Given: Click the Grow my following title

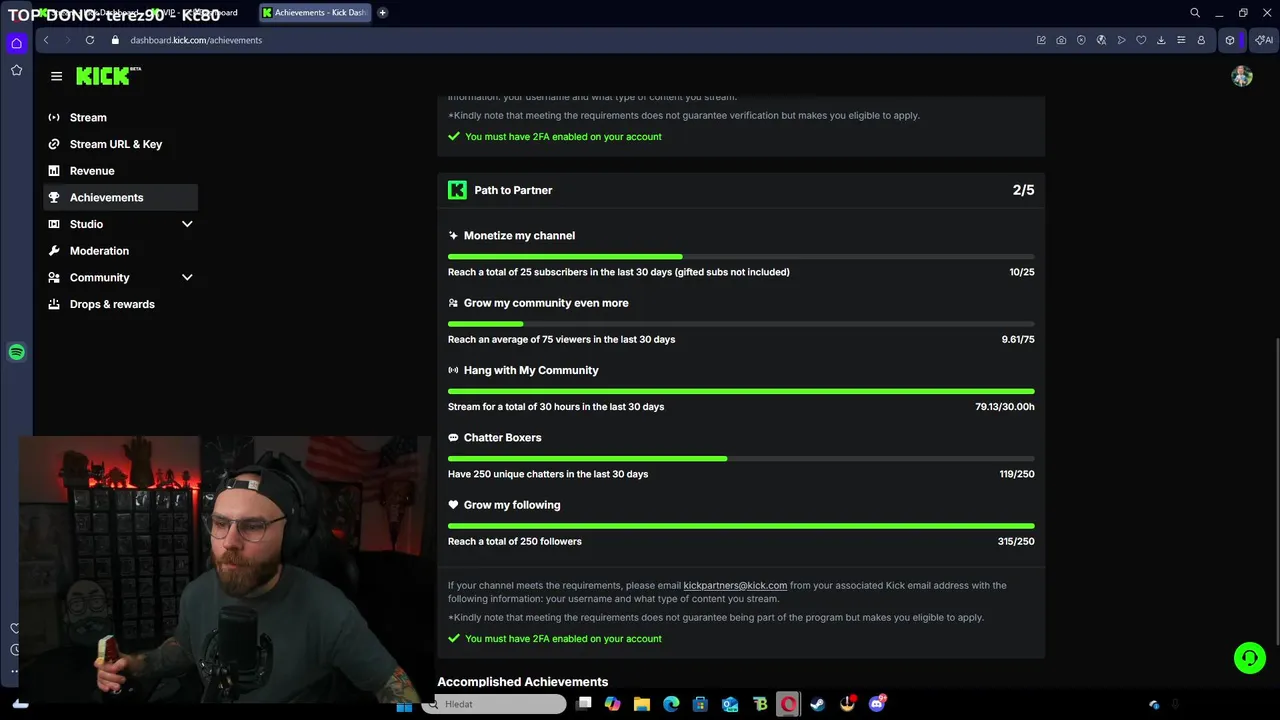Looking at the screenshot, I should (x=512, y=505).
